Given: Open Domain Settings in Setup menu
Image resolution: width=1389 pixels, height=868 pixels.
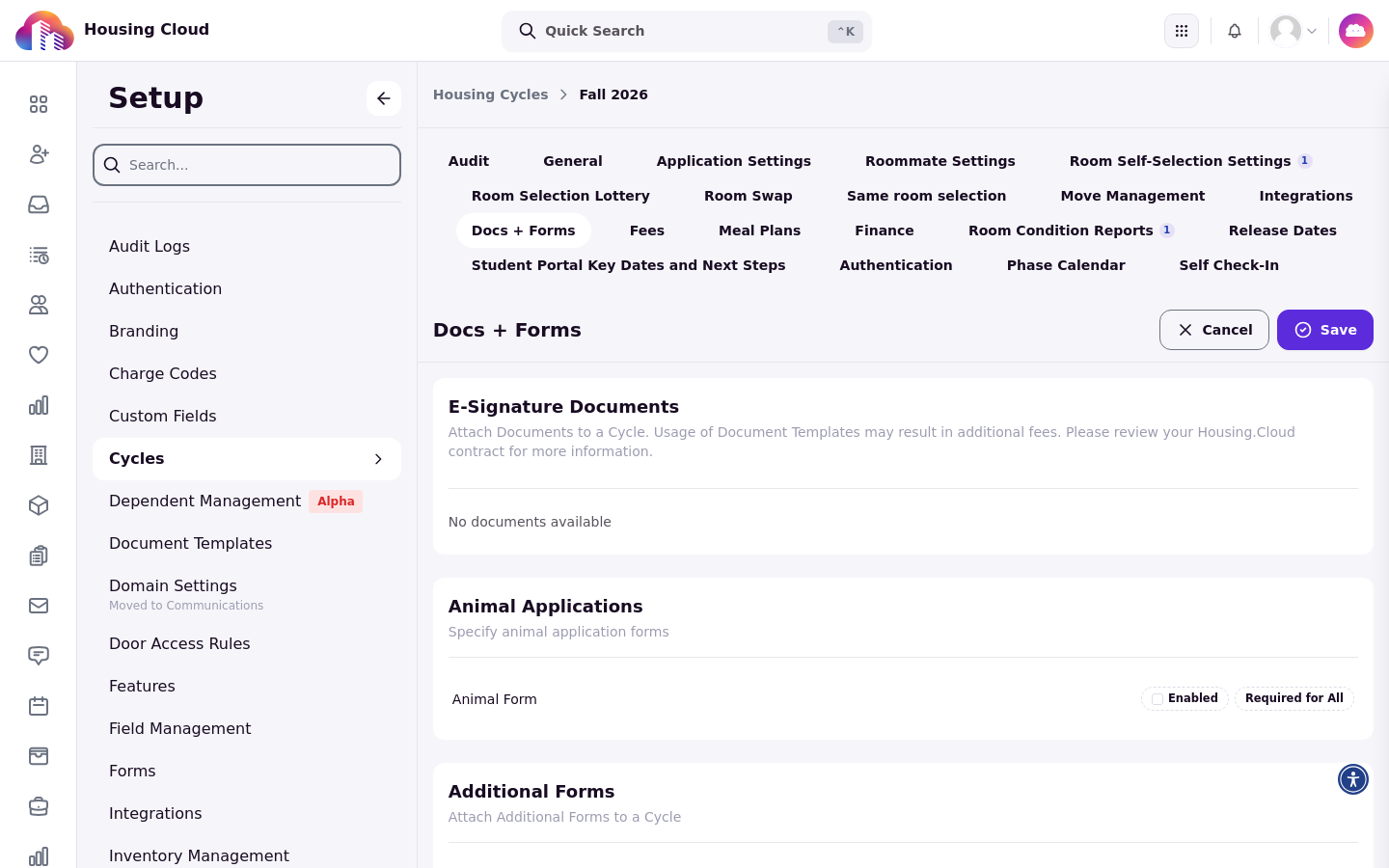Looking at the screenshot, I should 247,594.
